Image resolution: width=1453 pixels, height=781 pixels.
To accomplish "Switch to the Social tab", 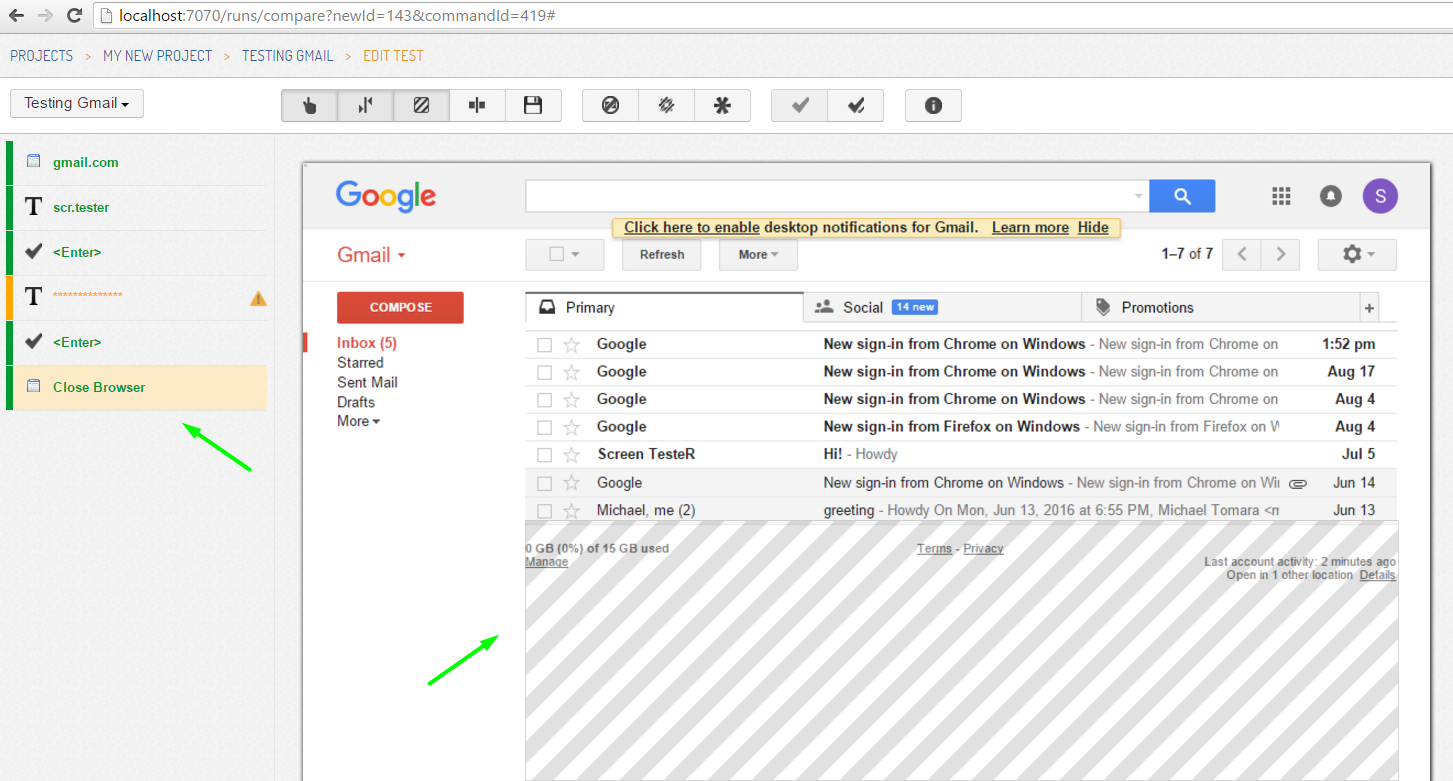I will 942,308.
